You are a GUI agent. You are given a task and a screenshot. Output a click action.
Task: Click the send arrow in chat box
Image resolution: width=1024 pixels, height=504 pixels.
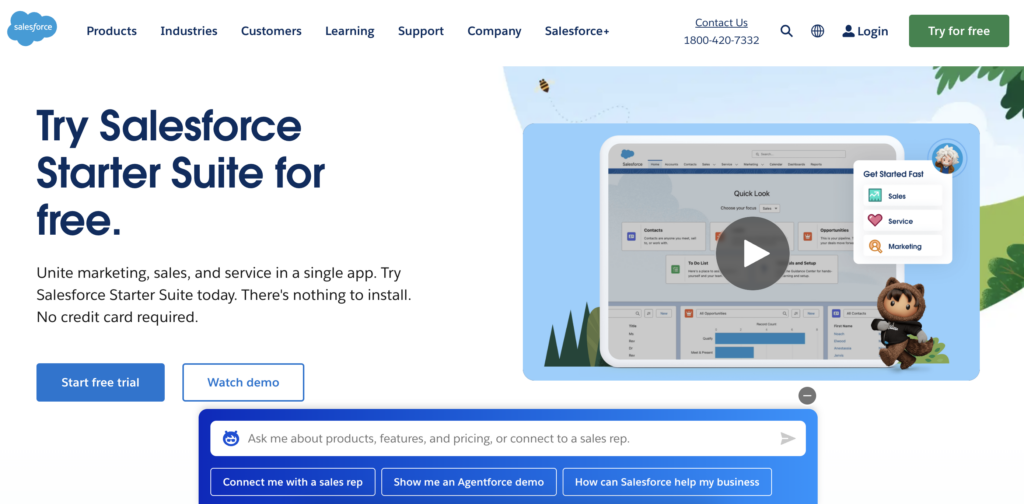click(x=788, y=439)
